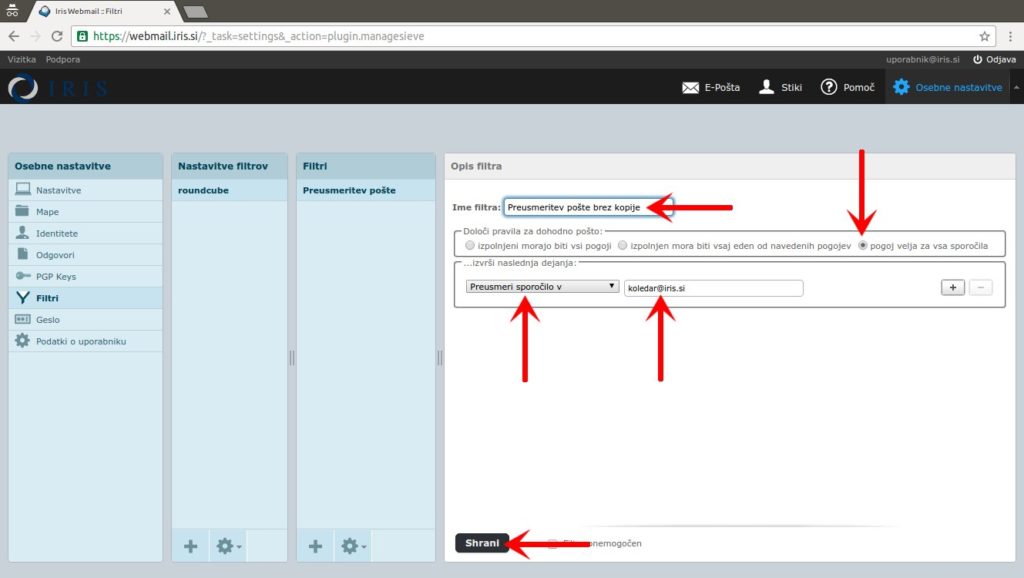Add new filter in Filtri panel

click(x=315, y=546)
